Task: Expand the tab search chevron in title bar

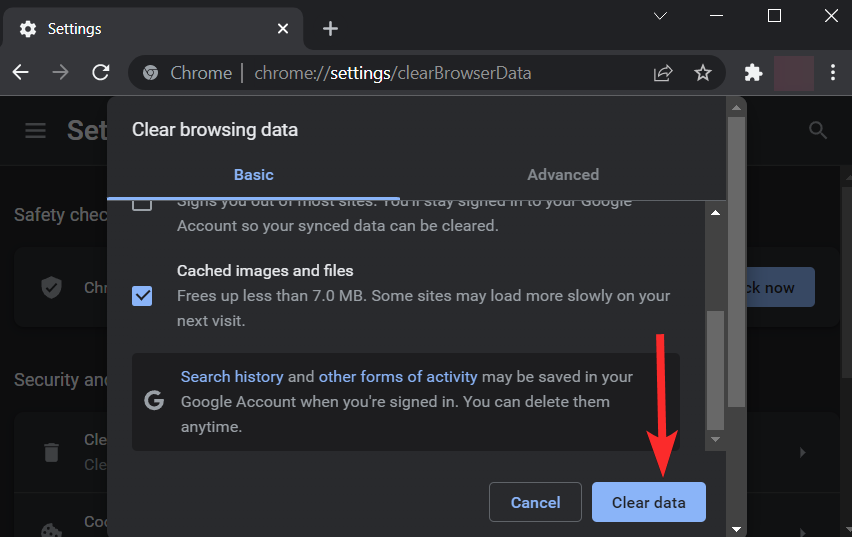Action: pyautogui.click(x=661, y=16)
